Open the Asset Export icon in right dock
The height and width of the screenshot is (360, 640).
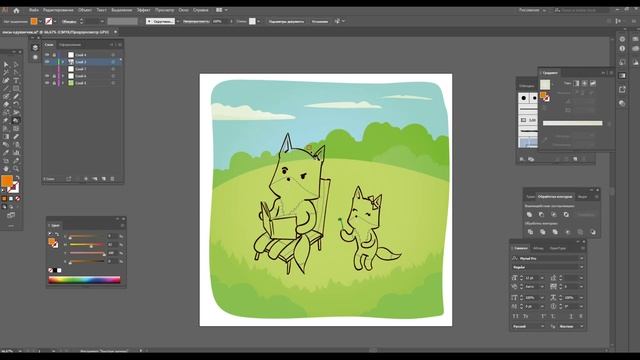click(x=622, y=89)
